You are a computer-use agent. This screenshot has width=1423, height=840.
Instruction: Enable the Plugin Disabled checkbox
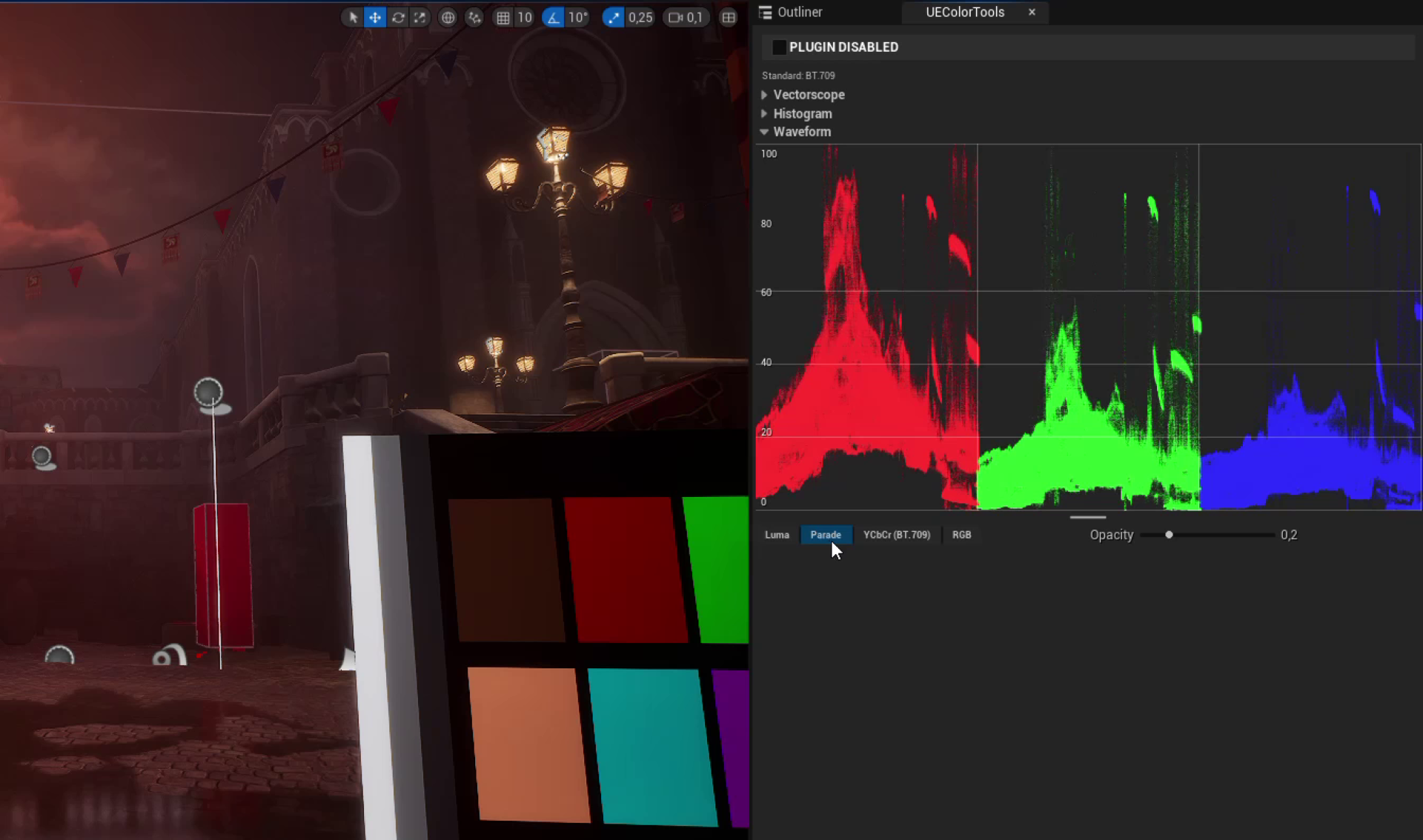pyautogui.click(x=779, y=47)
